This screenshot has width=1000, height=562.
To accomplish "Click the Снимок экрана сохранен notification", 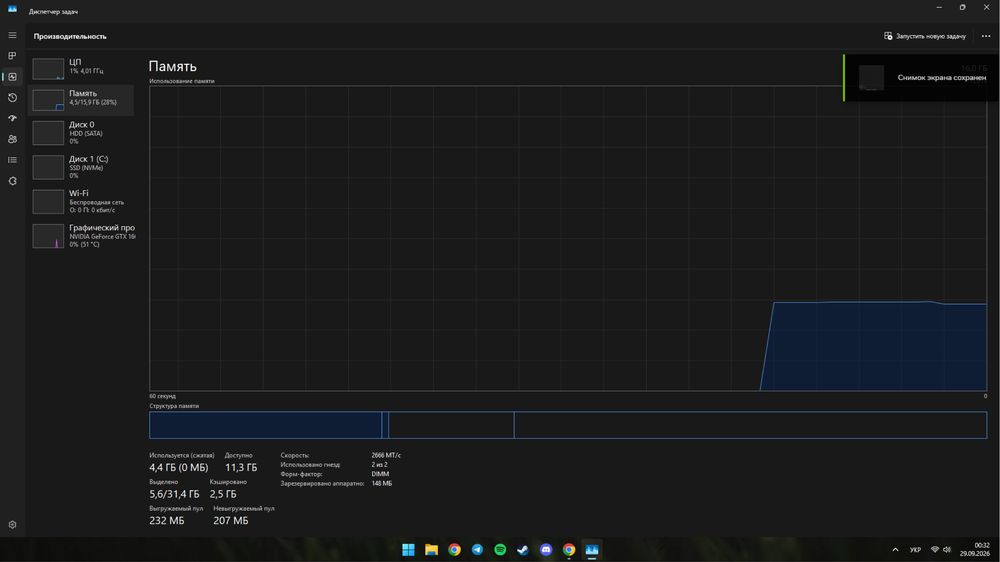I will [921, 77].
